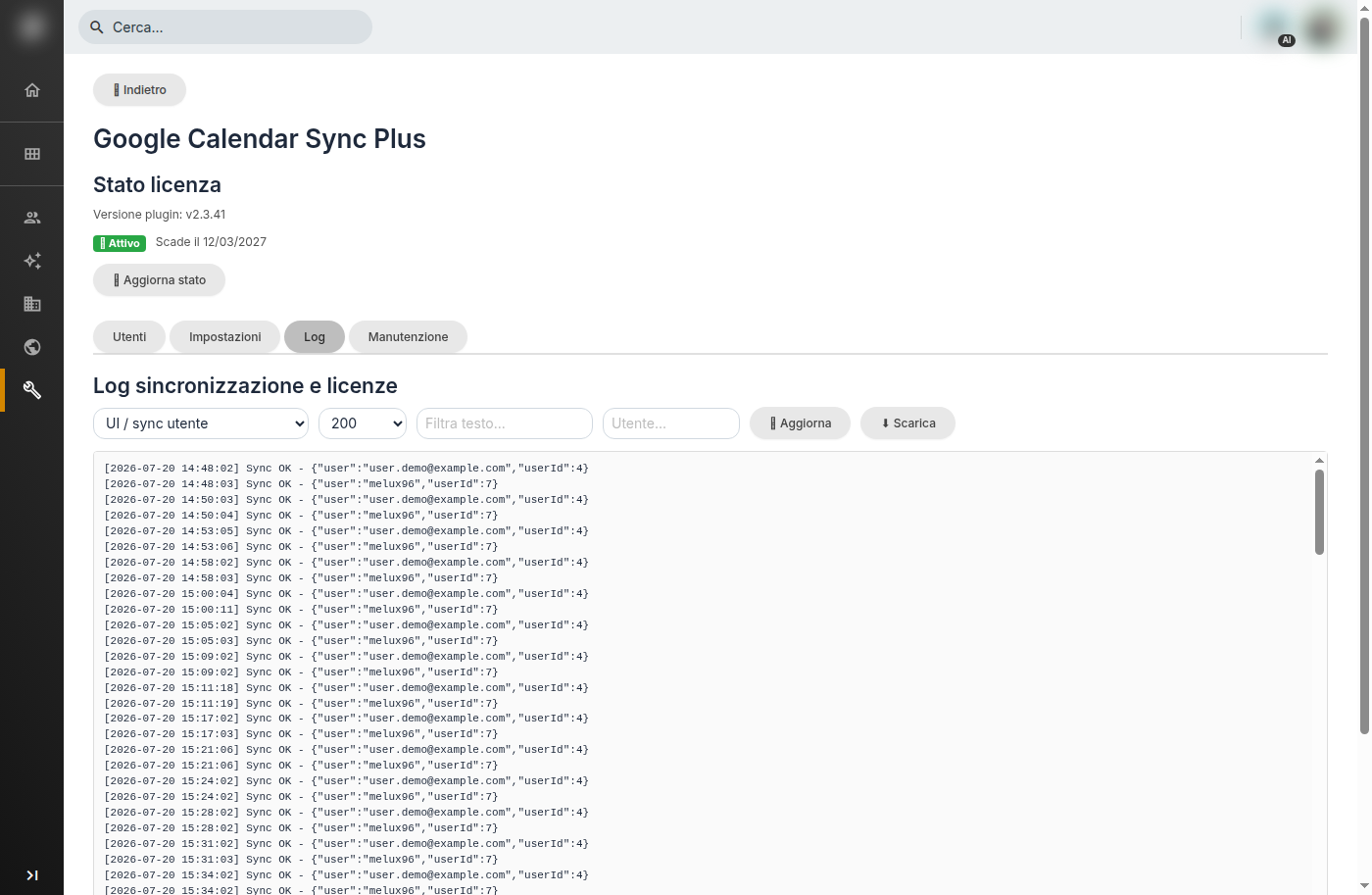Switch to the Manutenzione tab
This screenshot has width=1372, height=895.
point(408,337)
